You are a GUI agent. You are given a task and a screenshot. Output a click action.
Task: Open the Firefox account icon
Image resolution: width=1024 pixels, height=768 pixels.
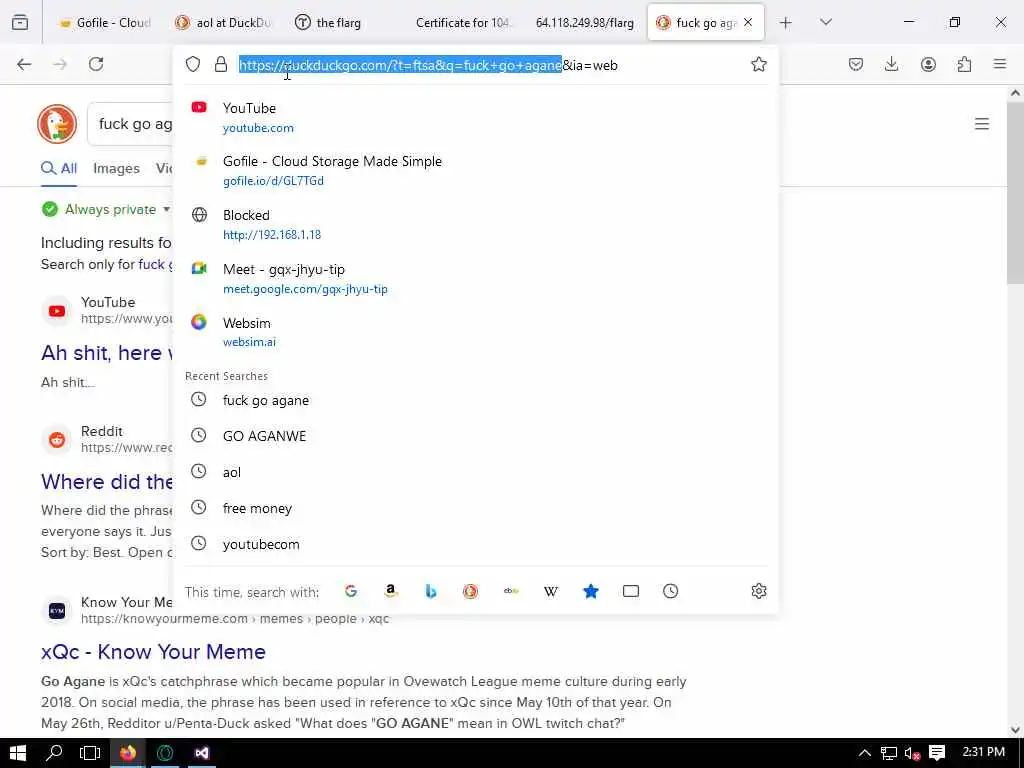click(x=928, y=64)
